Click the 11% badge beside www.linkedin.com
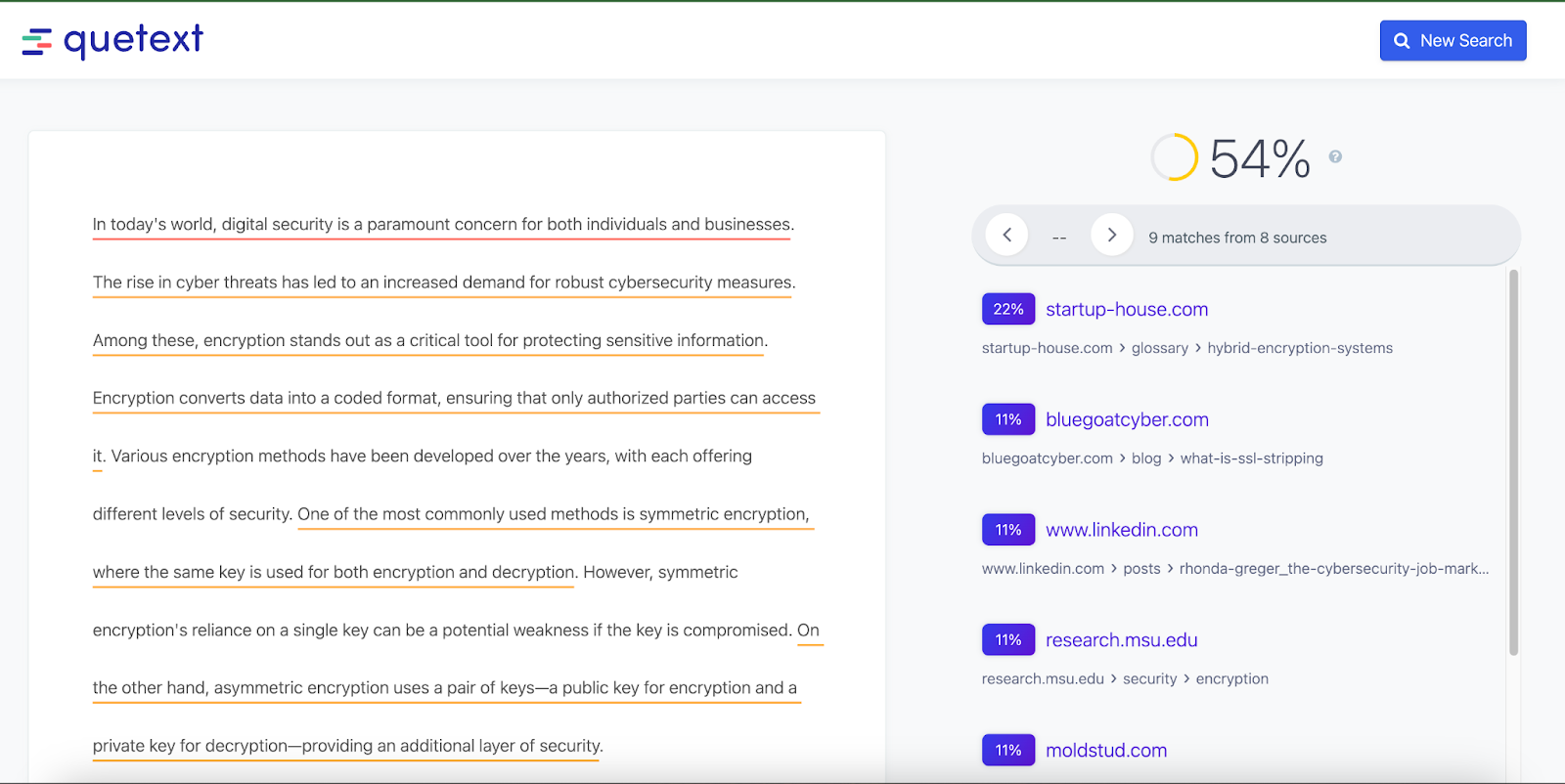1565x784 pixels. click(1008, 530)
